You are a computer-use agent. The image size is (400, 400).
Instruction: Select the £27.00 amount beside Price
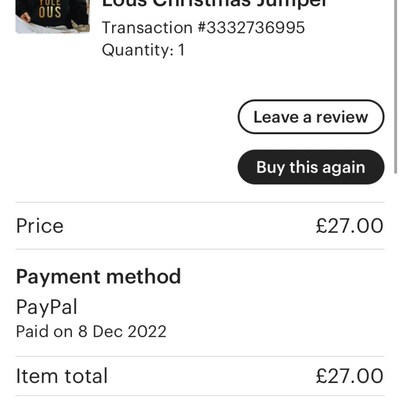click(350, 226)
